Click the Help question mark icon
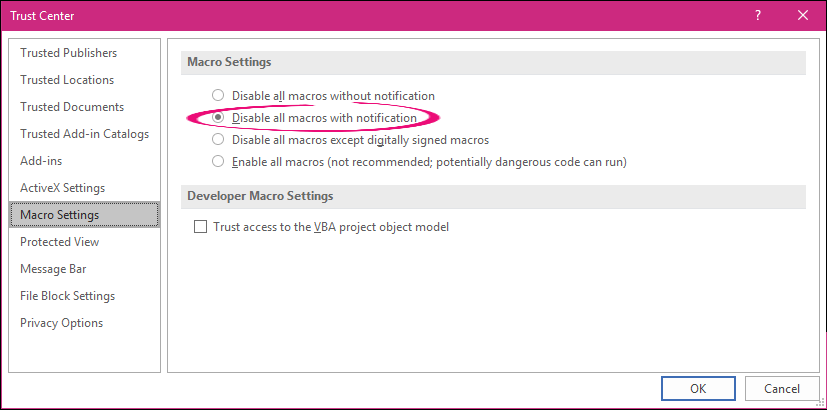Image resolution: width=827 pixels, height=410 pixels. coord(758,15)
